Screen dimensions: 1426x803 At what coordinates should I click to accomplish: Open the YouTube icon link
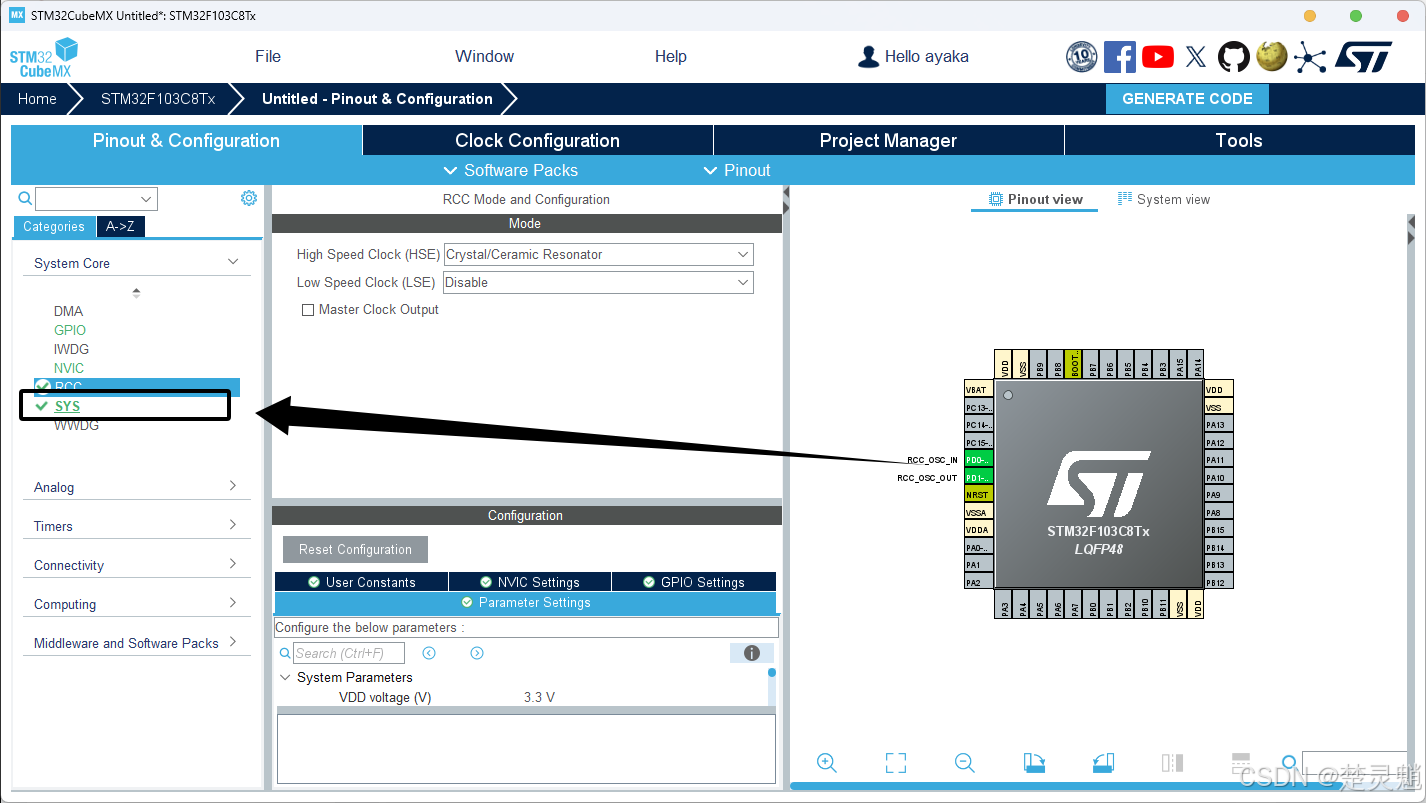tap(1157, 57)
